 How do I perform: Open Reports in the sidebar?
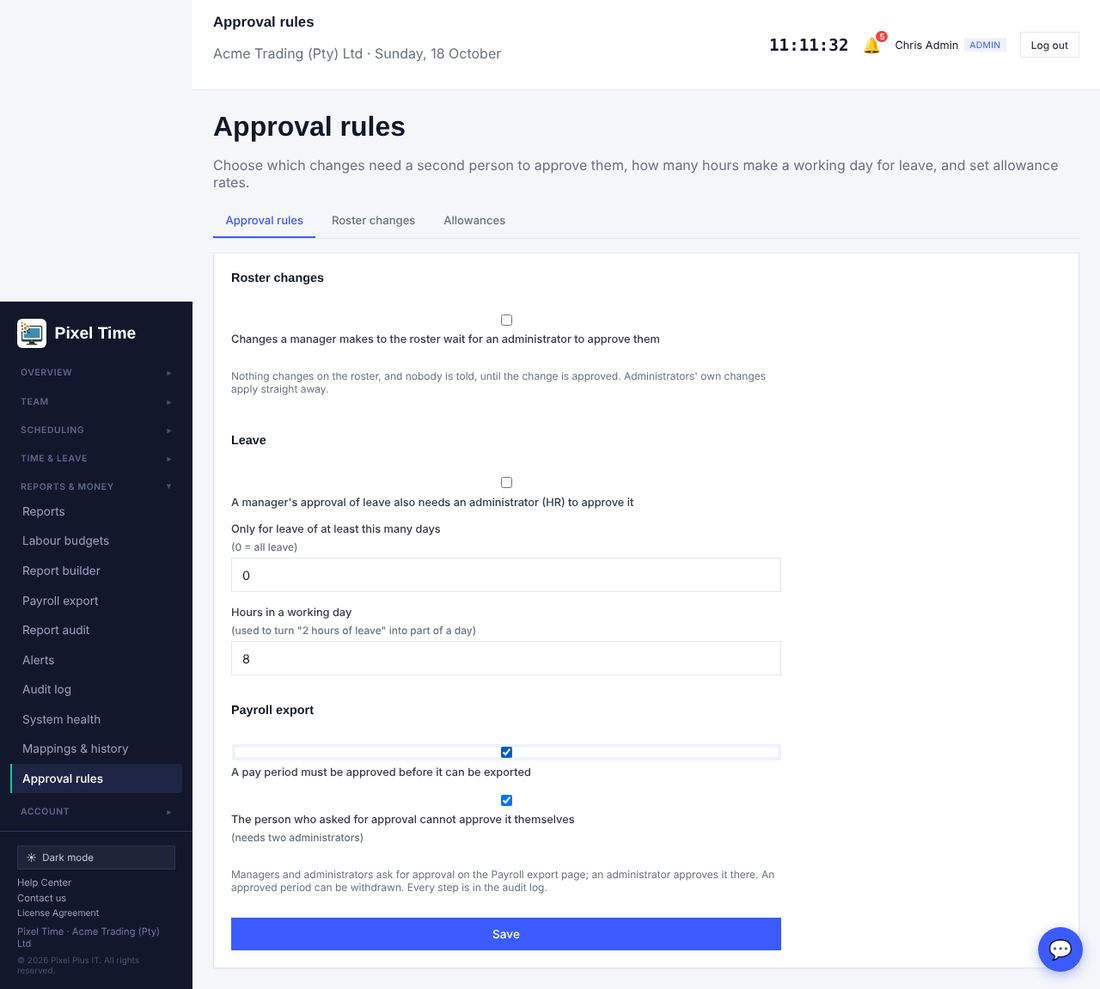coord(96,512)
